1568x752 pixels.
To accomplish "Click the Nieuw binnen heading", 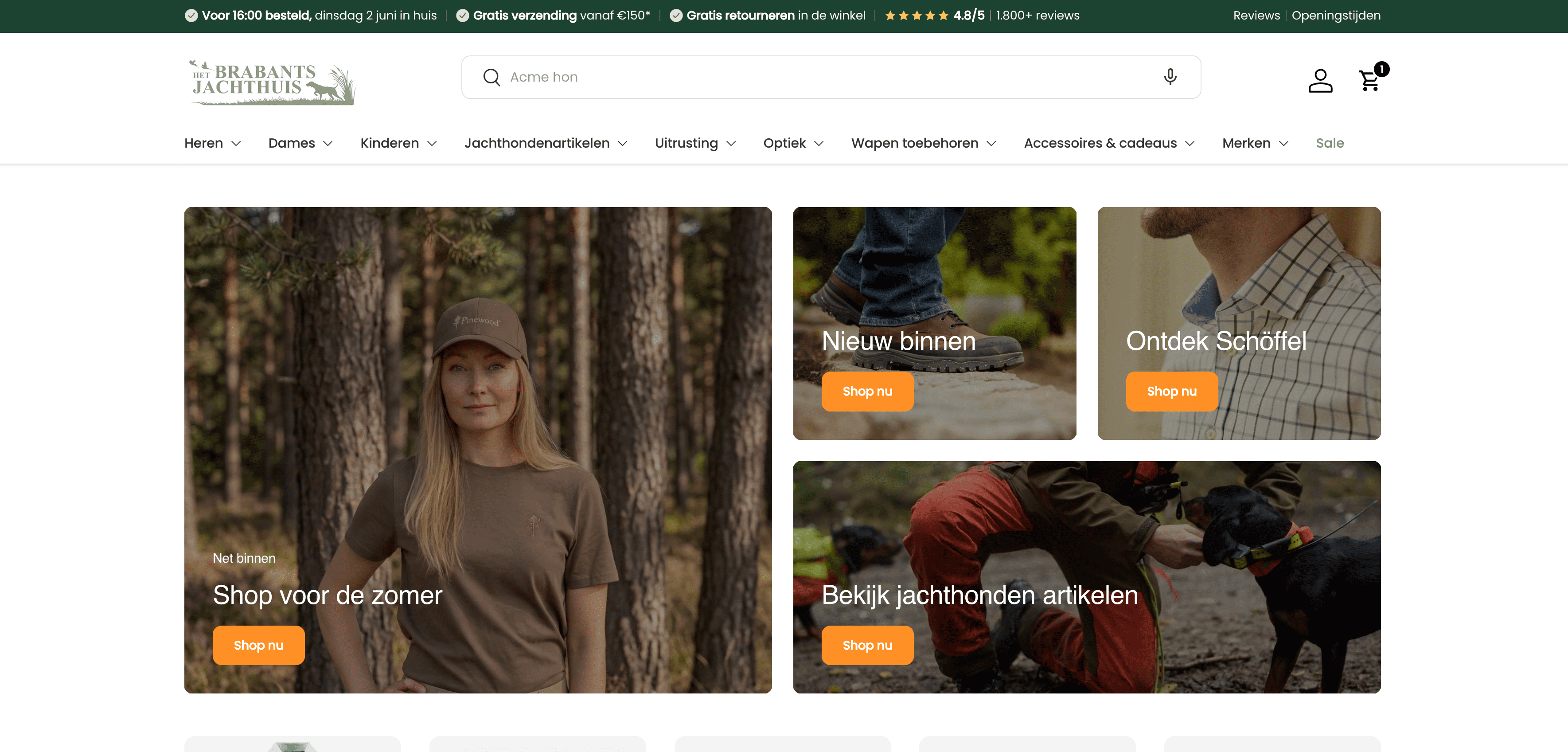I will tap(898, 341).
